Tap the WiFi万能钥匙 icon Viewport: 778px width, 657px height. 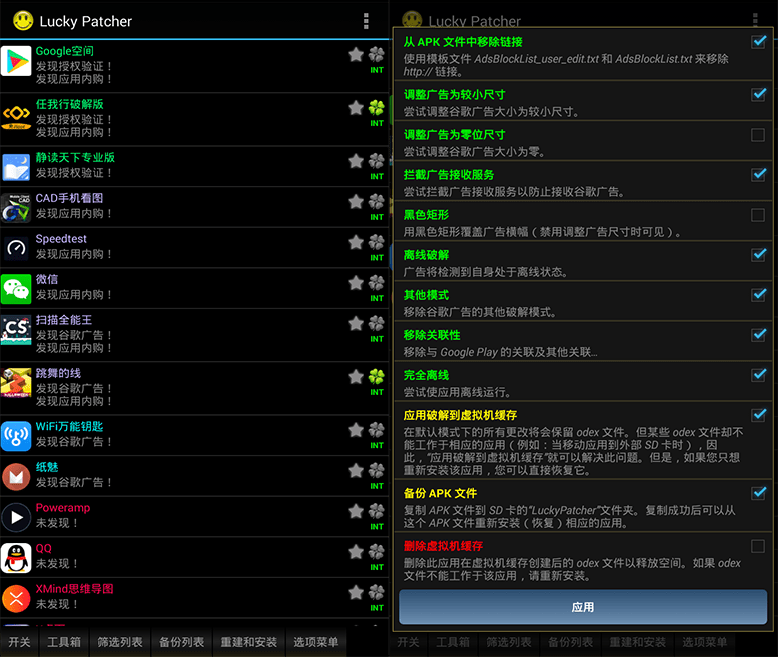coord(16,436)
